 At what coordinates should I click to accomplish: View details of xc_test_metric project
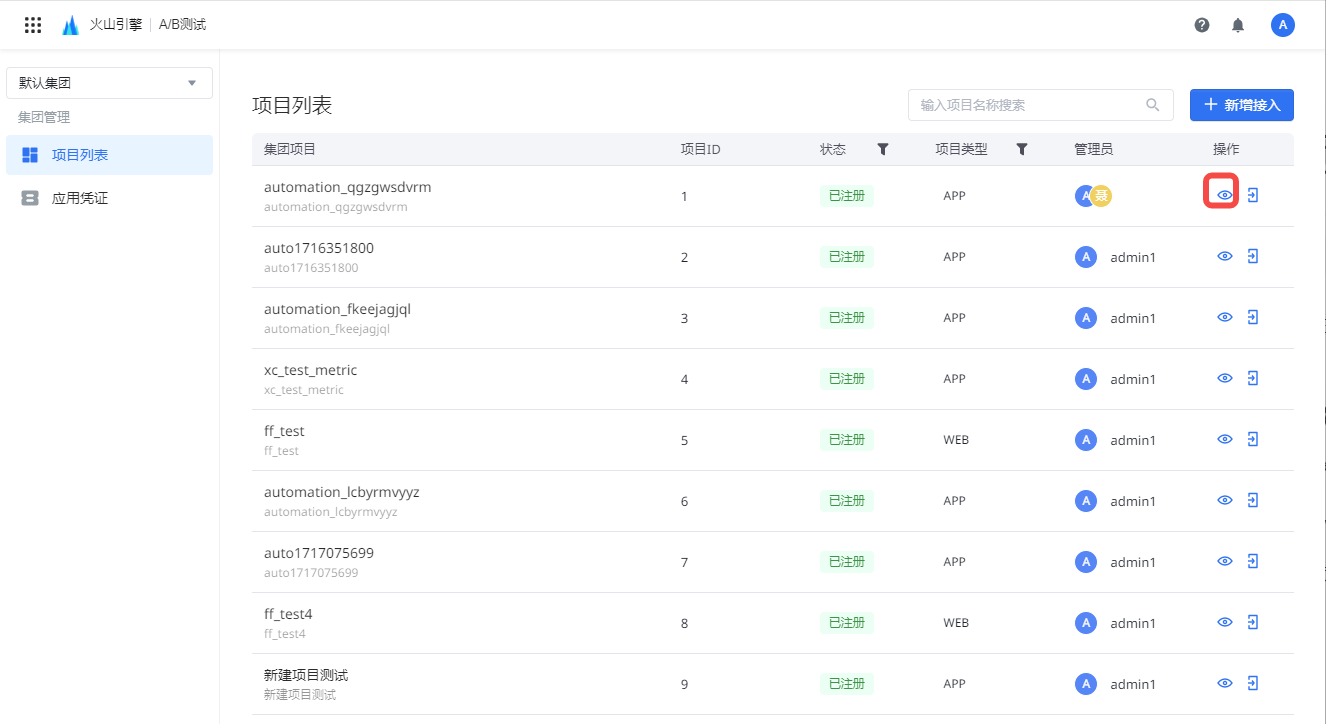point(1224,378)
